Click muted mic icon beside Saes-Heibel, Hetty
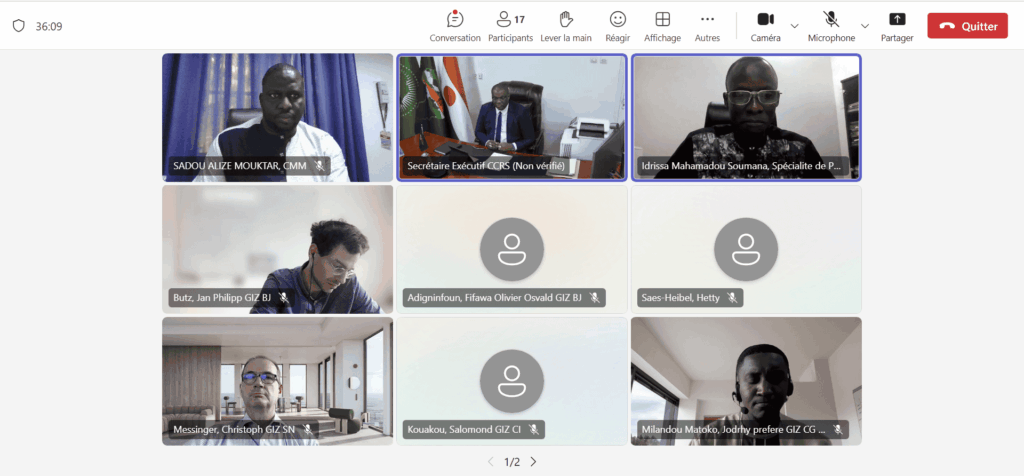The image size is (1024, 476). pyautogui.click(x=732, y=298)
